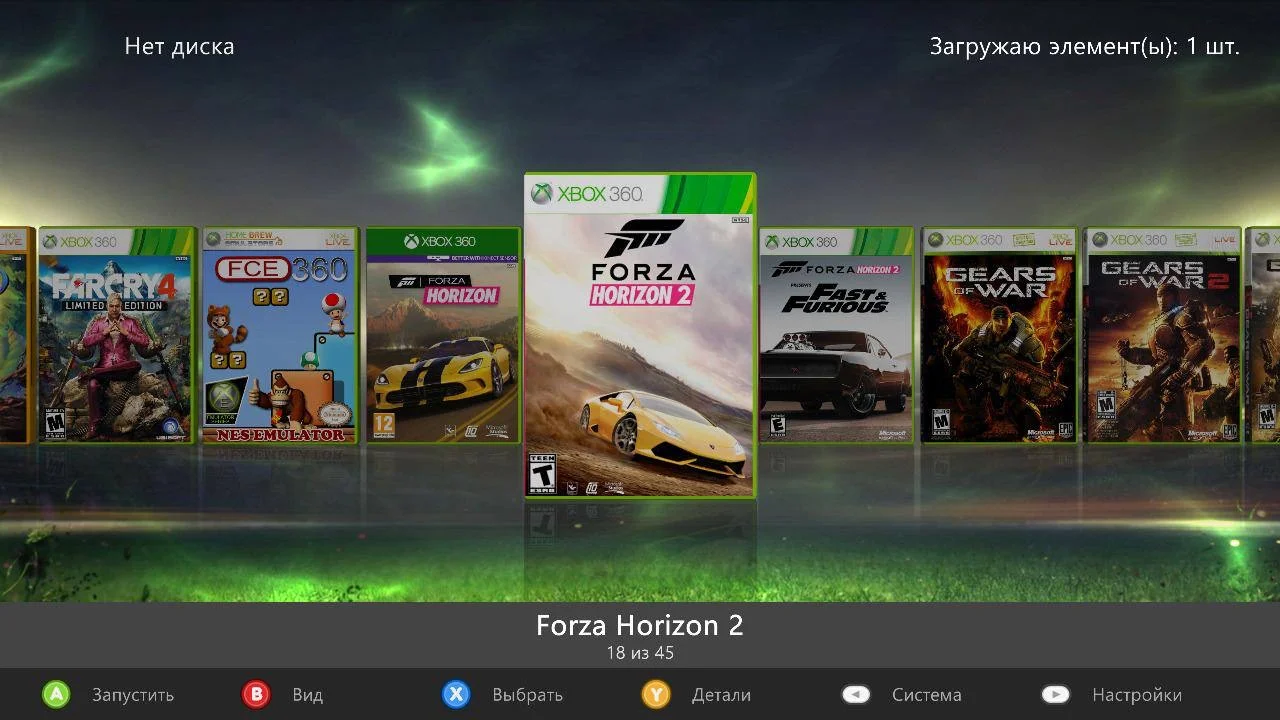Screen dimensions: 1280x720
Task: Click the 'Нет диска' status text
Action: tap(179, 46)
